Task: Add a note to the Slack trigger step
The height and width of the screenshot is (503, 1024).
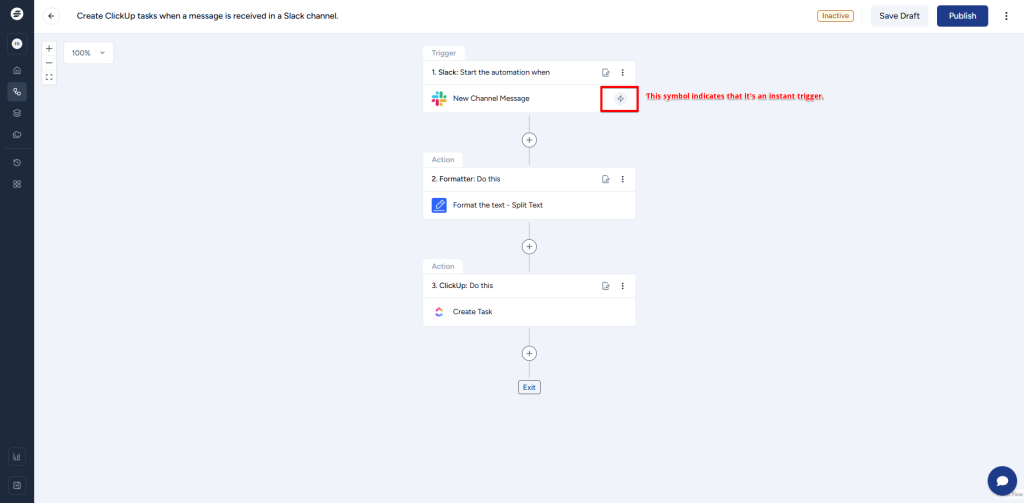Action: (605, 72)
